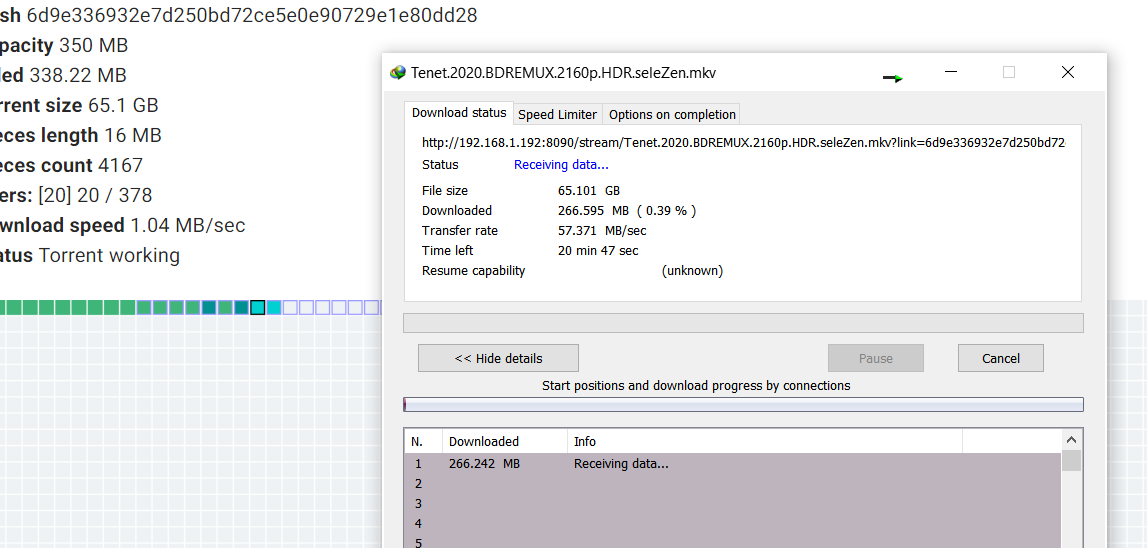The height and width of the screenshot is (548, 1147).
Task: Select connection row number 3
Action: coord(732,503)
